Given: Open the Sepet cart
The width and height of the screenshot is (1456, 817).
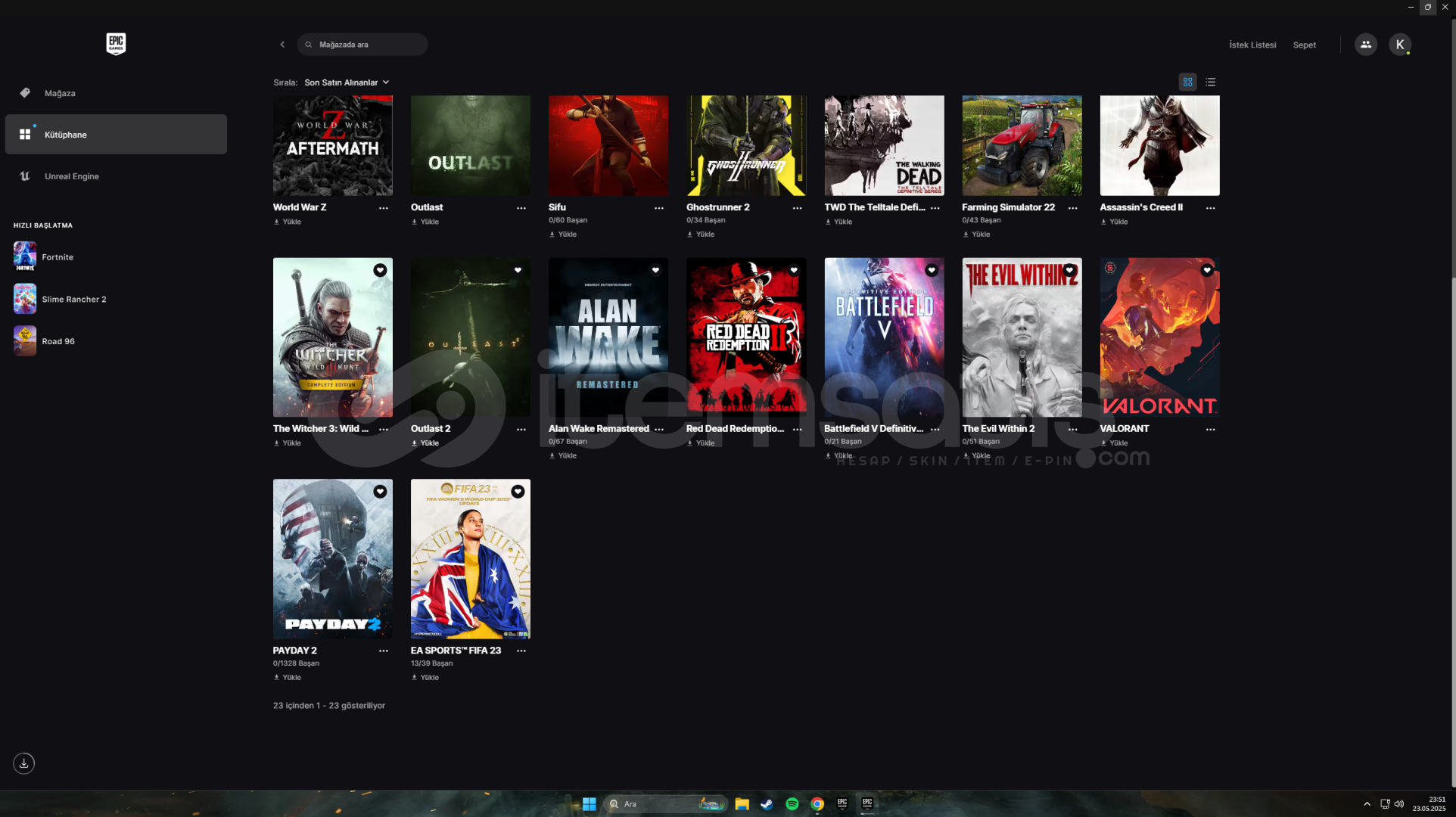Looking at the screenshot, I should [1304, 45].
